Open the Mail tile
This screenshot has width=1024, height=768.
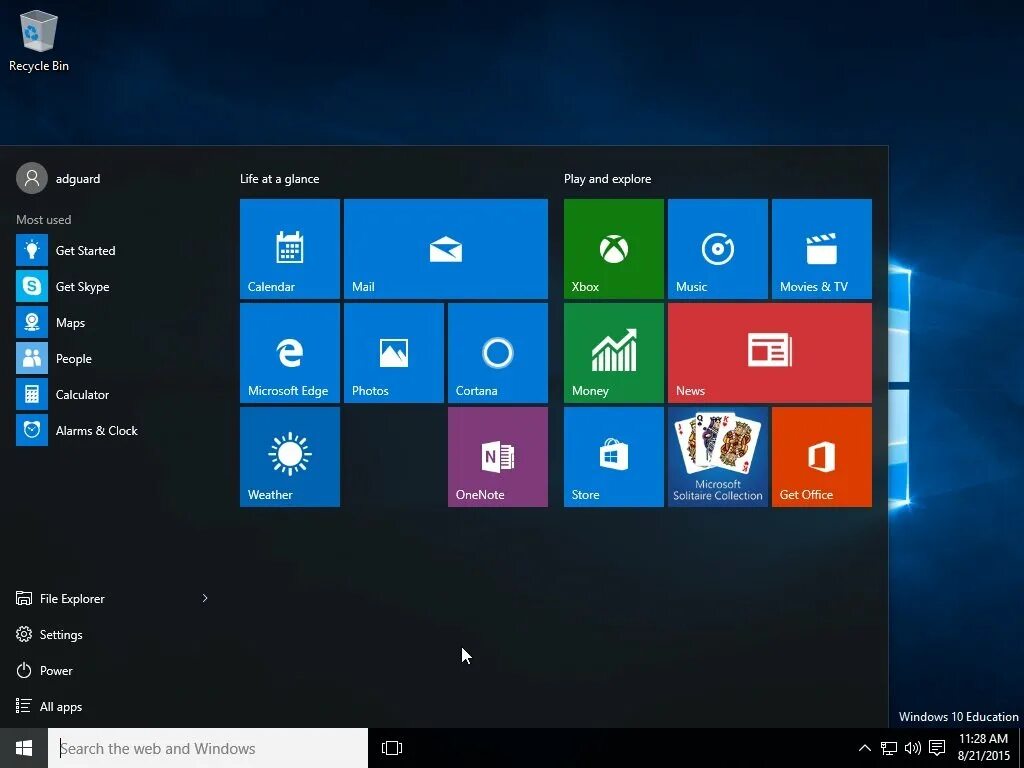[446, 249]
